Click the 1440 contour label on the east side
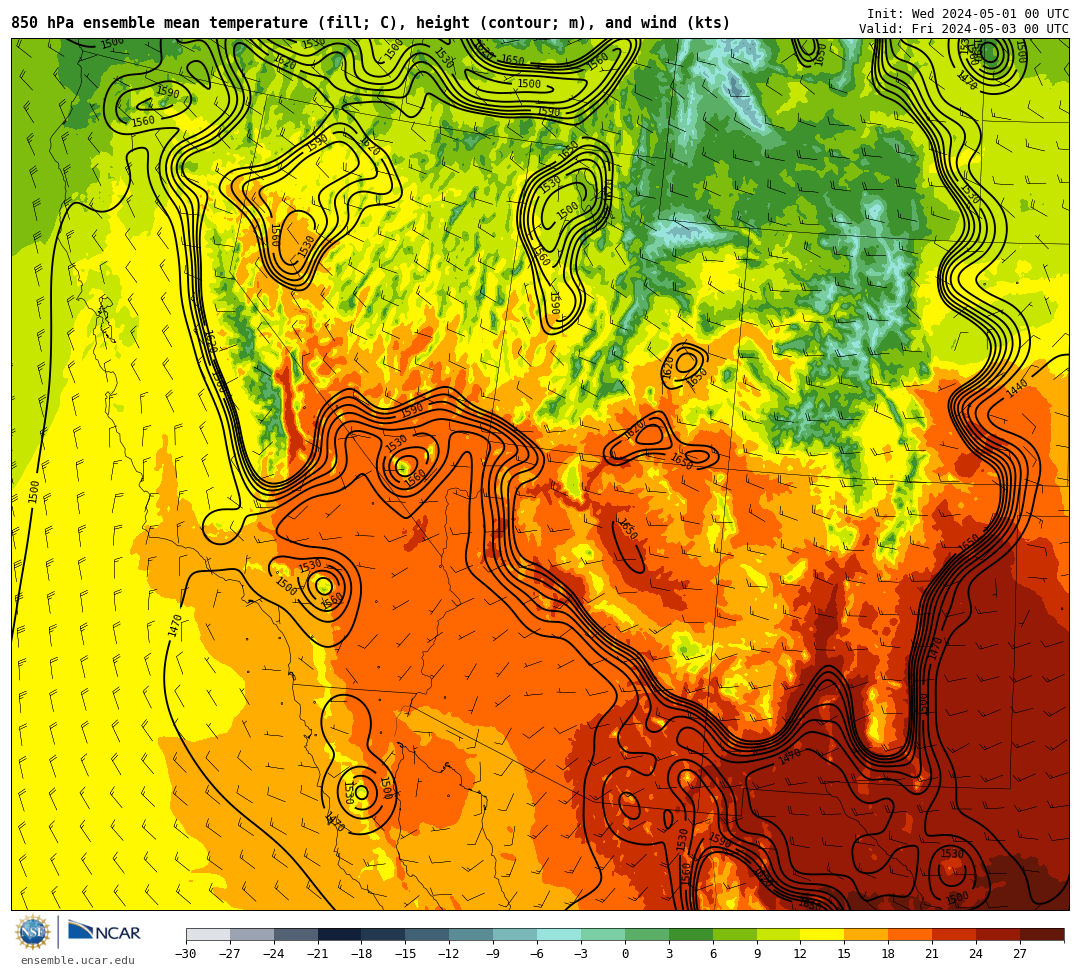This screenshot has width=1080, height=973. point(1017,388)
